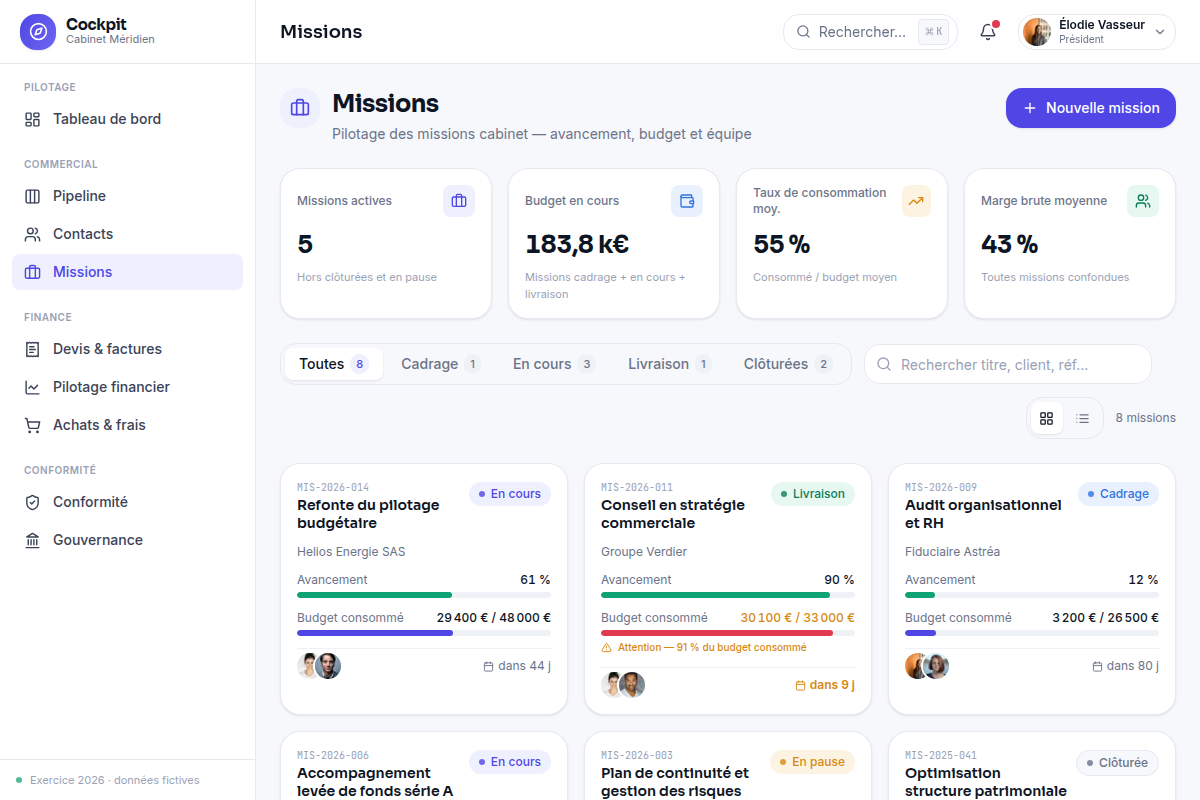Screen dimensions: 1200x800
Task: Click Avancement bar of Groupe Verdier mission
Action: 728,595
